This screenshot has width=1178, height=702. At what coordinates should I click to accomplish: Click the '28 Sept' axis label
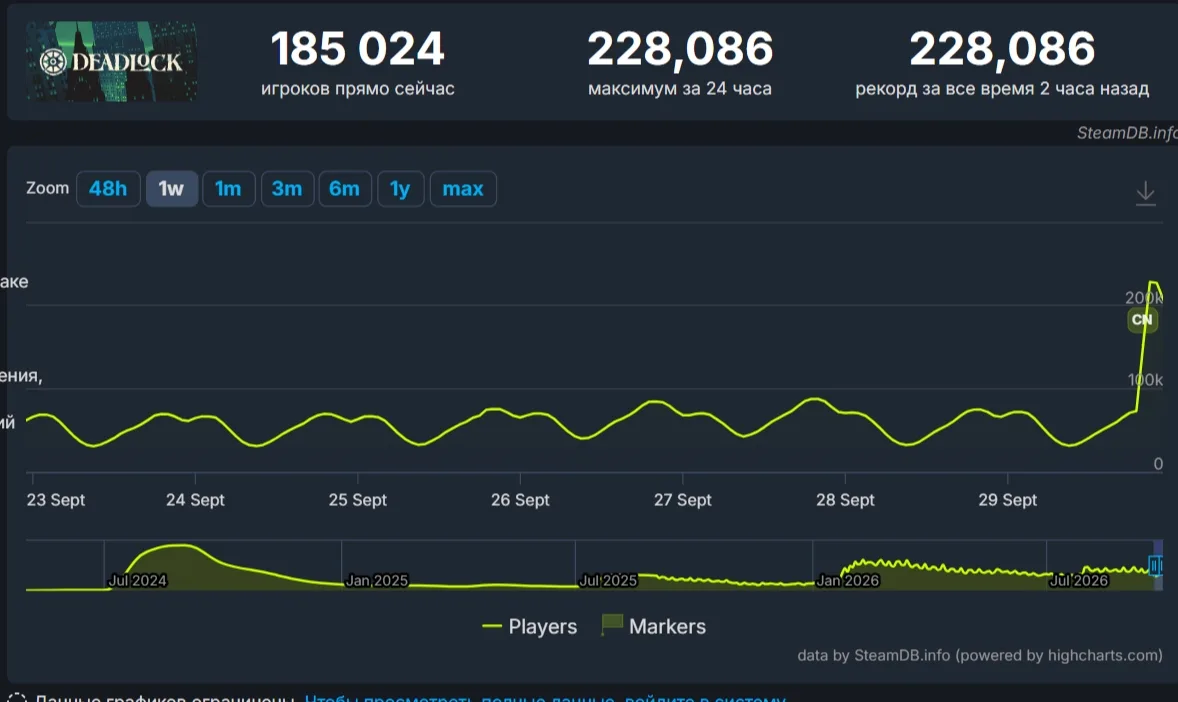(845, 500)
